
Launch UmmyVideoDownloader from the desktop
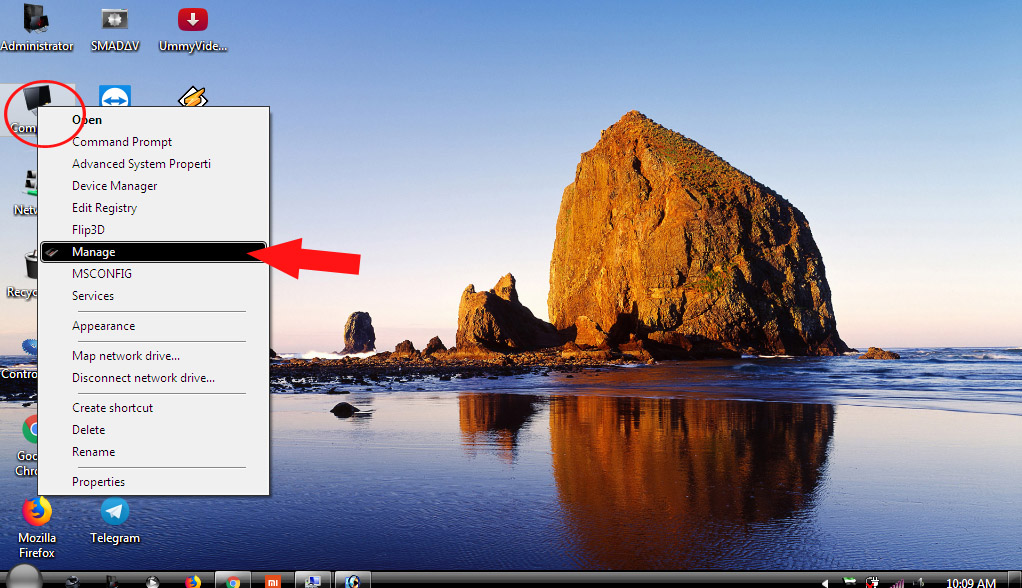pos(191,20)
